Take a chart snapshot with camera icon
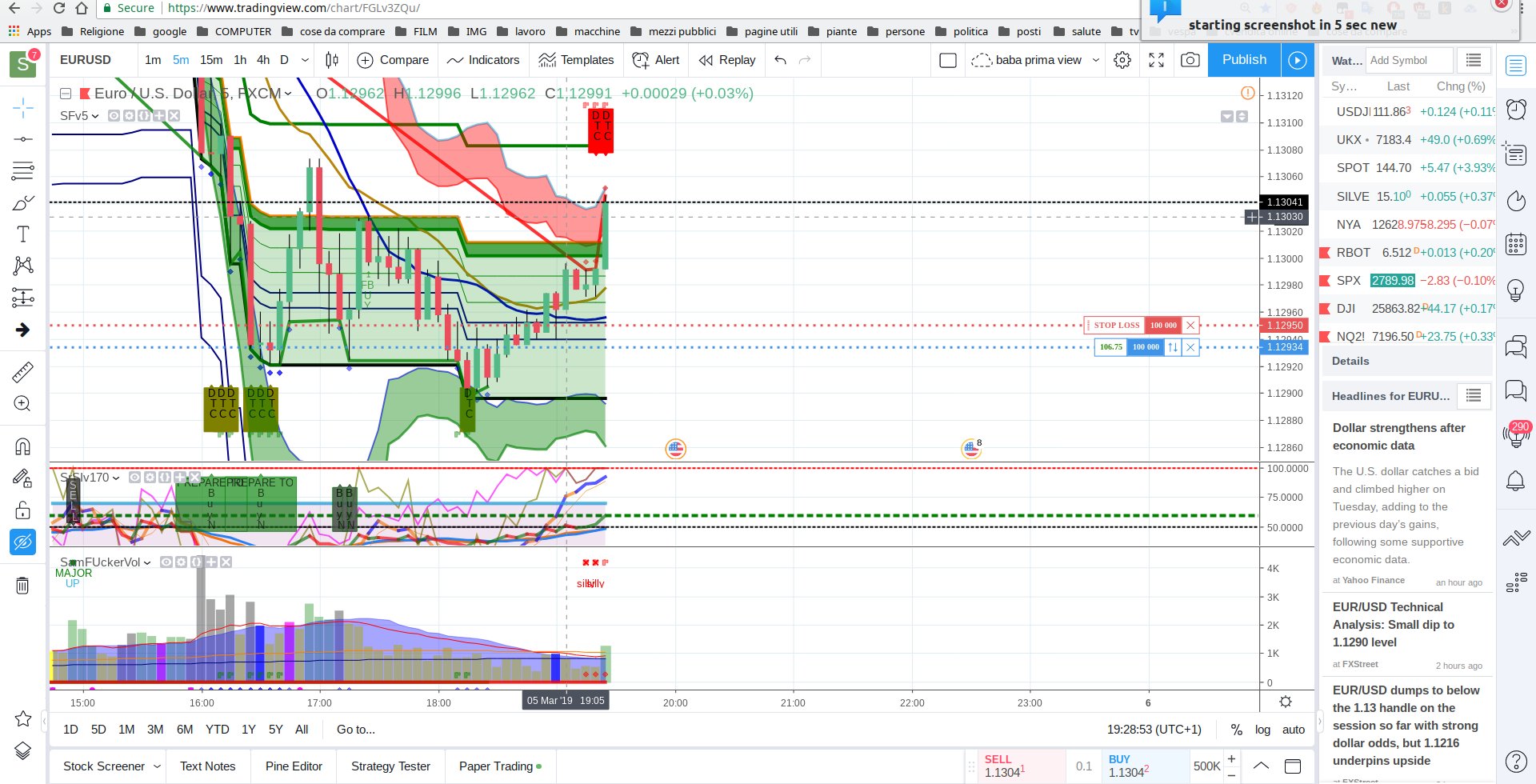Viewport: 1536px width, 784px height. pos(1190,60)
